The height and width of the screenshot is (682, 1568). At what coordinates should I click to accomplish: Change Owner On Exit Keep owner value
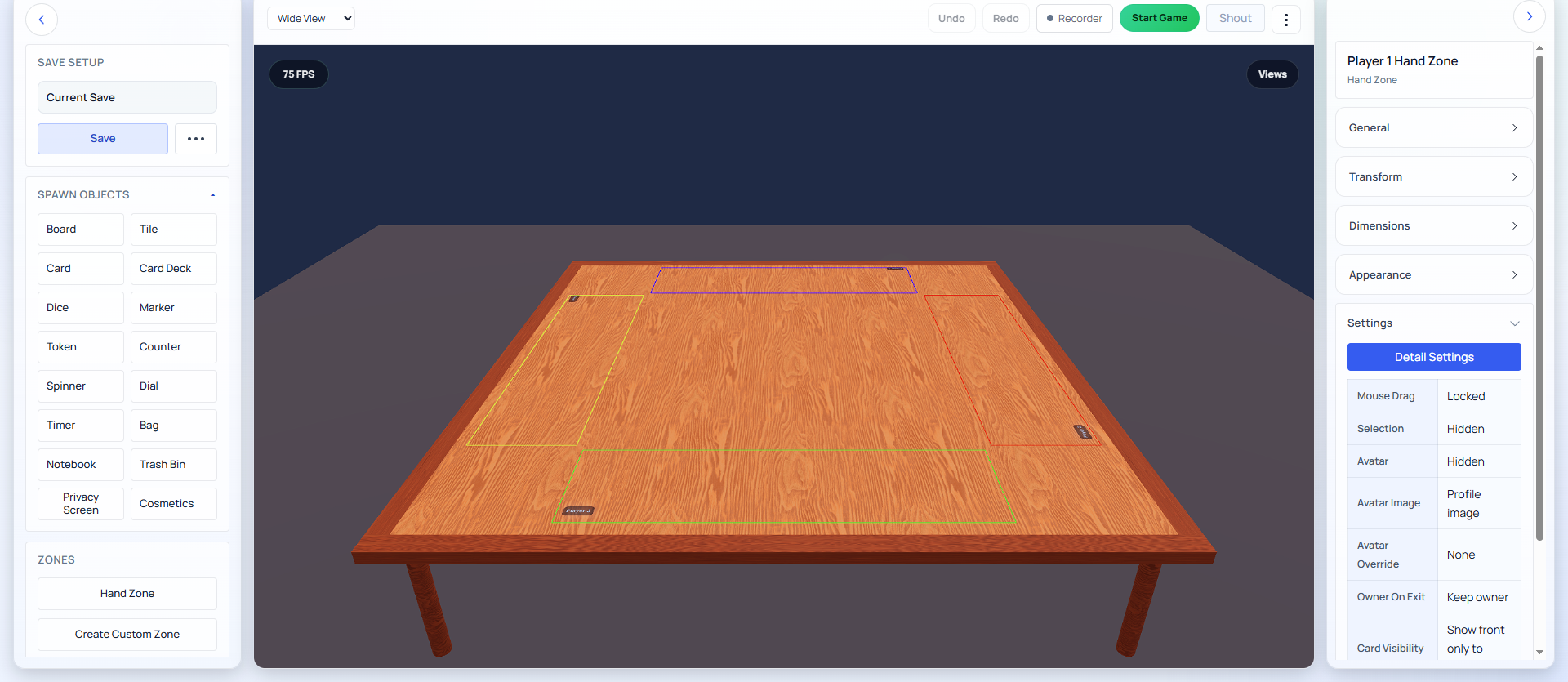1479,597
